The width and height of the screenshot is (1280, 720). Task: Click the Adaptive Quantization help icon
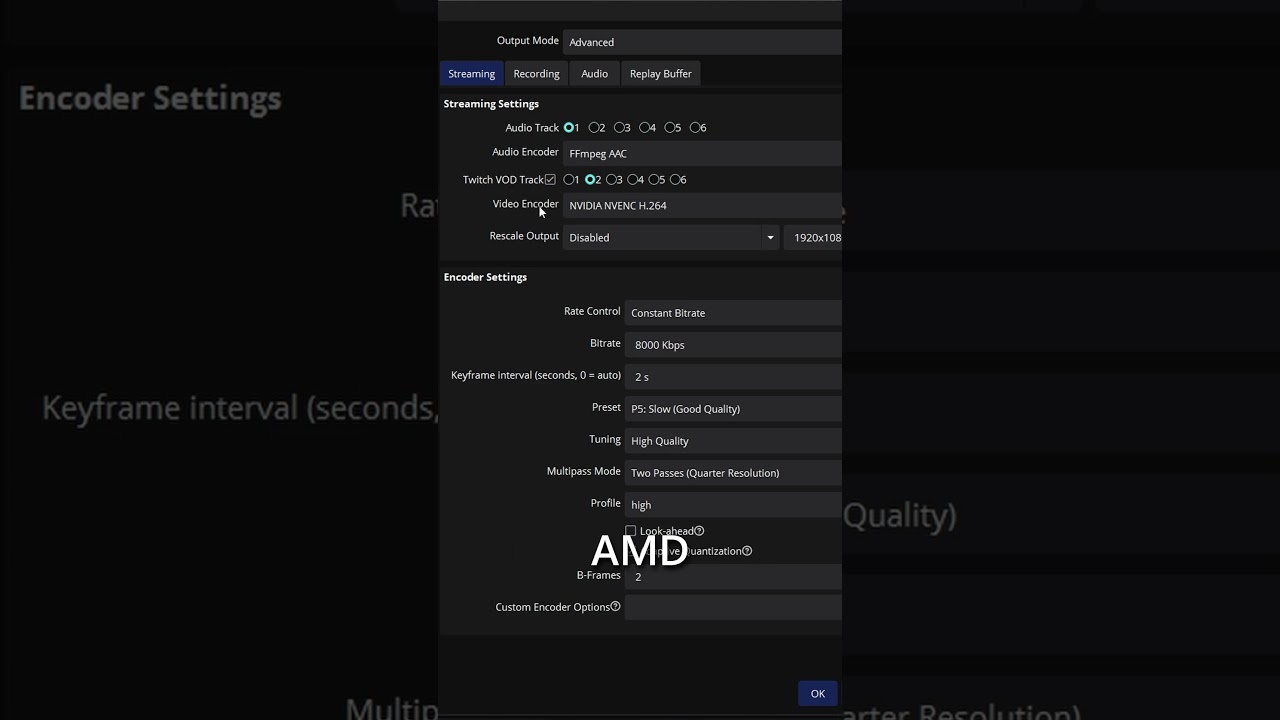(747, 551)
